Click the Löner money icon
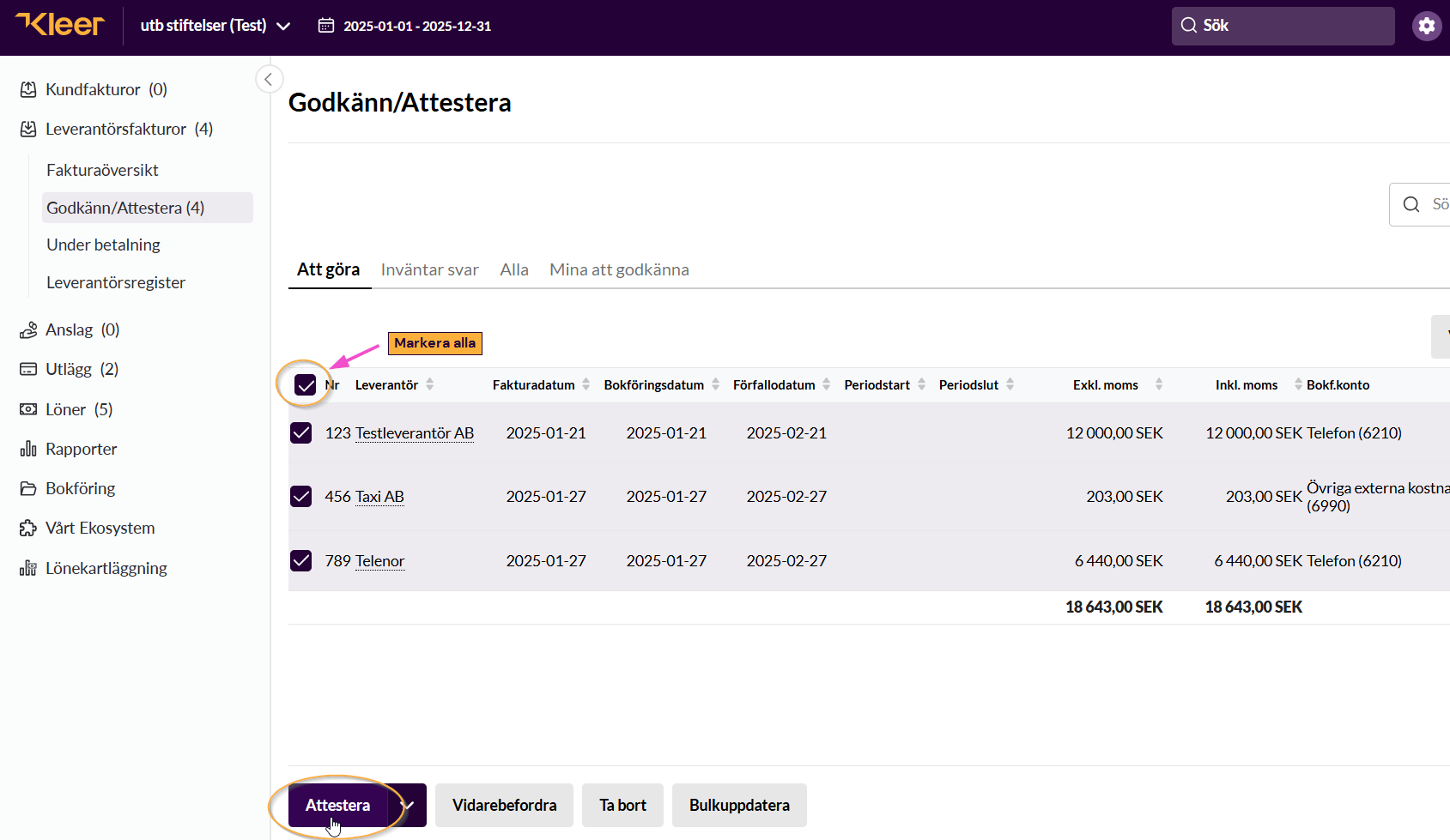Image resolution: width=1450 pixels, height=840 pixels. (28, 409)
